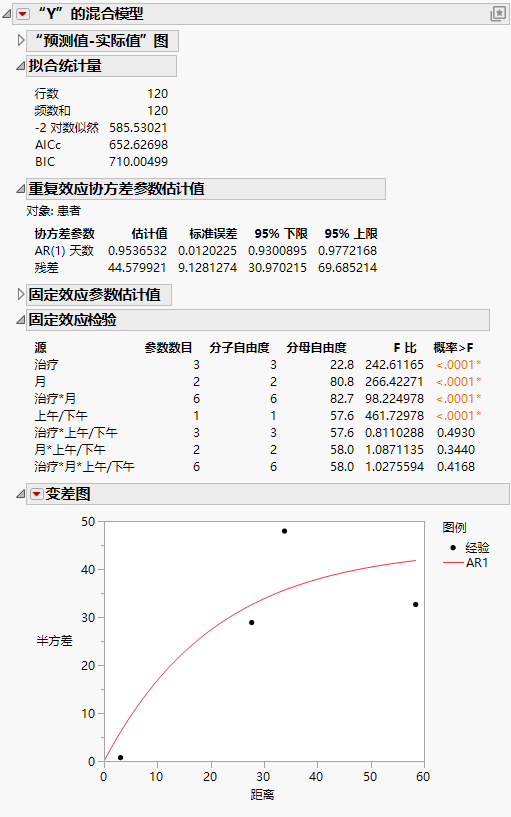Click the 重复效应协方差参数估计值 header
This screenshot has height=817, width=511.
pos(206,189)
